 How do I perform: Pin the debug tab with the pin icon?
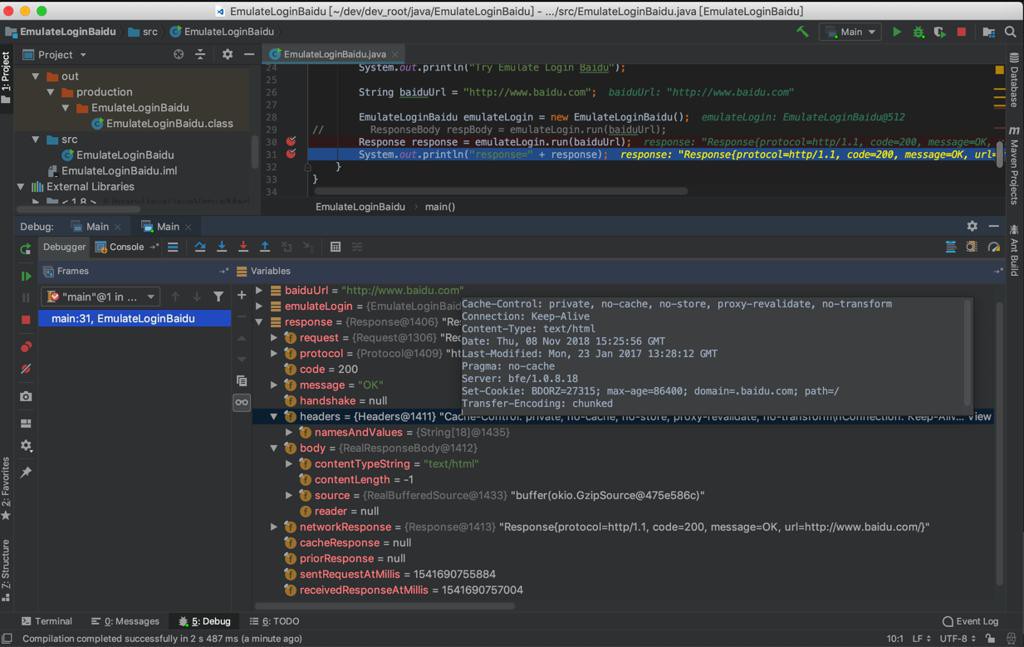(x=25, y=472)
